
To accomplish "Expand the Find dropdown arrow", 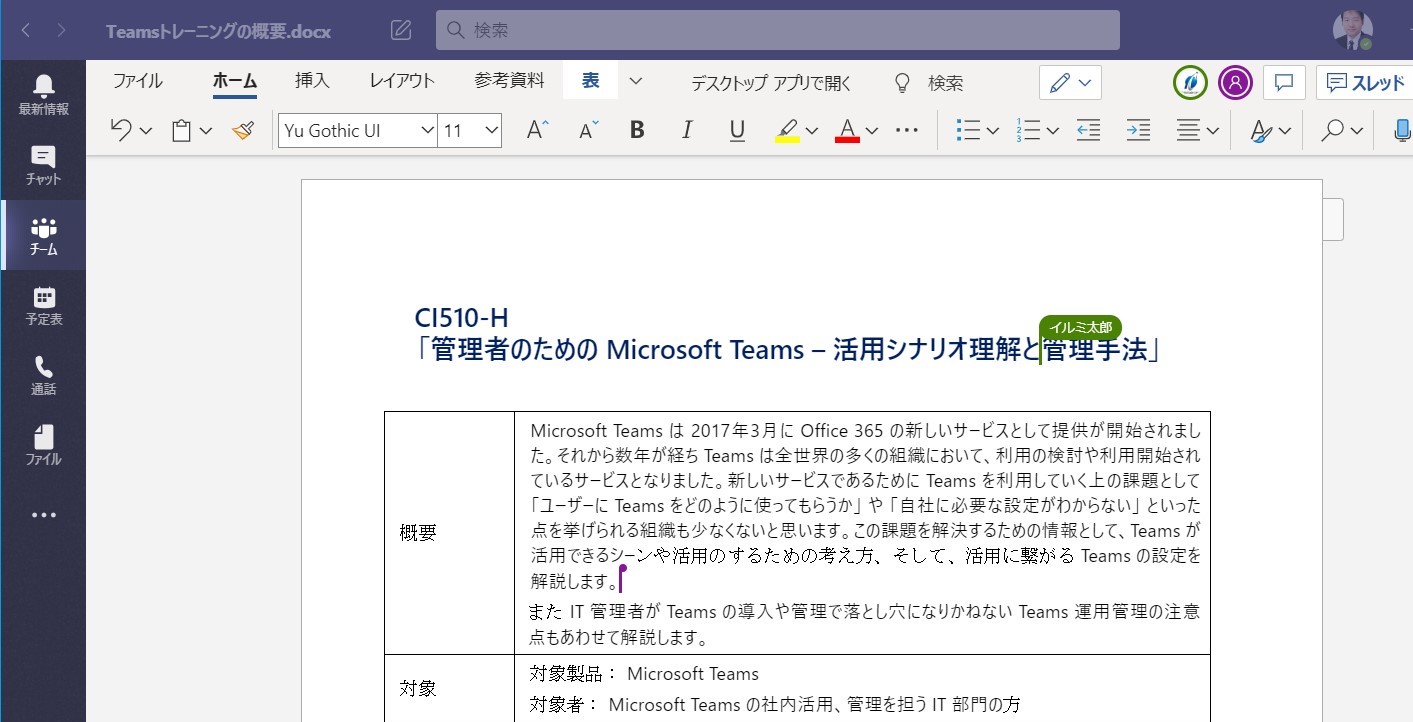I will [1357, 131].
